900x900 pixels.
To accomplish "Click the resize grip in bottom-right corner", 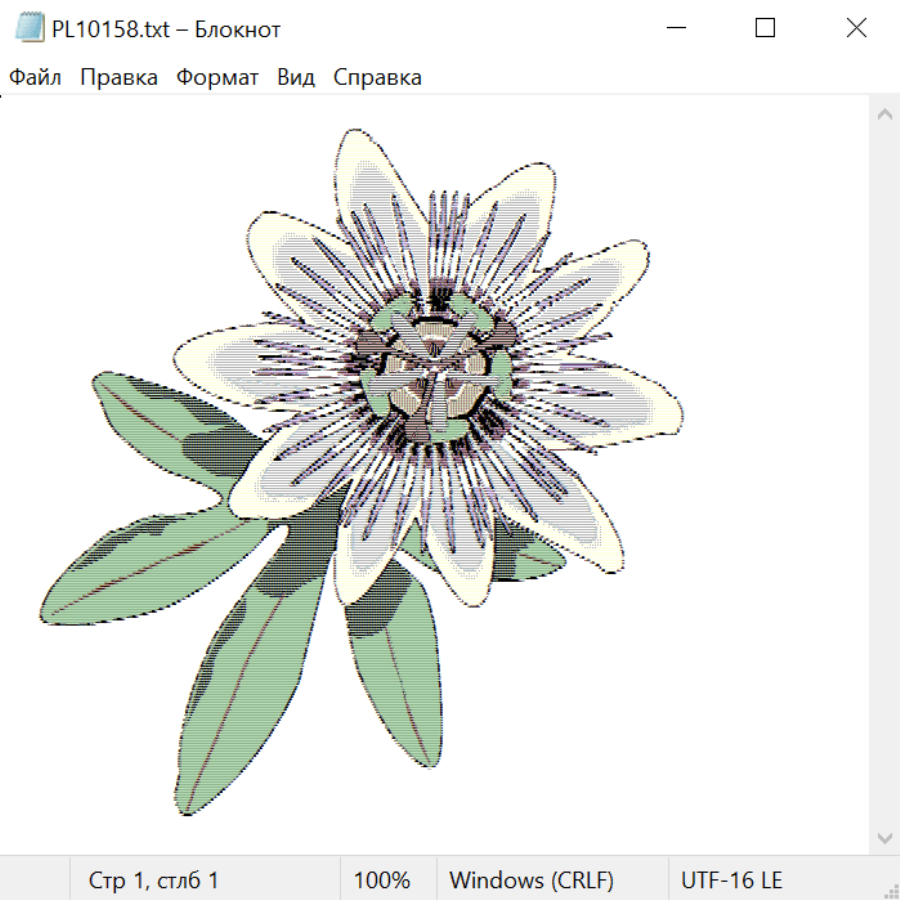I will point(890,890).
